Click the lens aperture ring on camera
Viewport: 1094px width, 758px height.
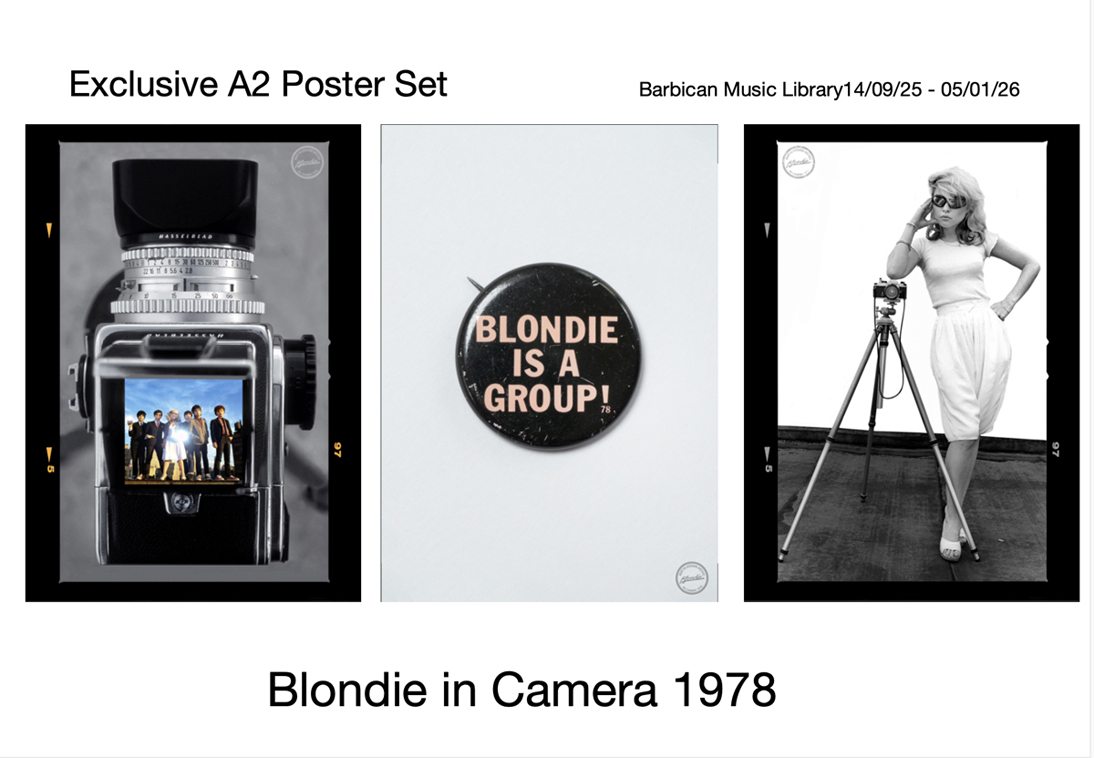coord(188,269)
